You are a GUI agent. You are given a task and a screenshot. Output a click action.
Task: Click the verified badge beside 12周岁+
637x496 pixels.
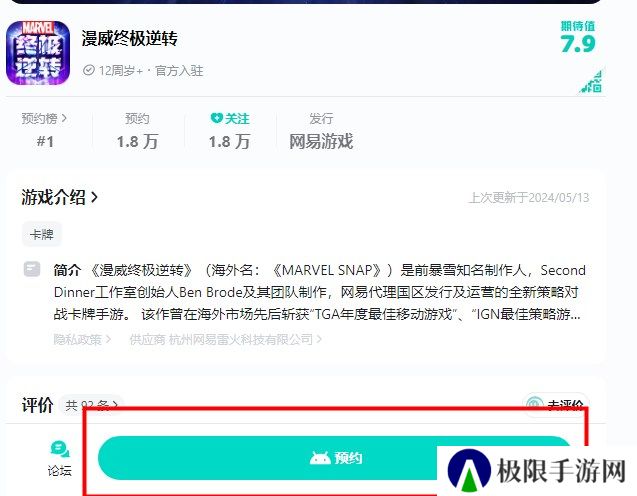pyautogui.click(x=89, y=71)
